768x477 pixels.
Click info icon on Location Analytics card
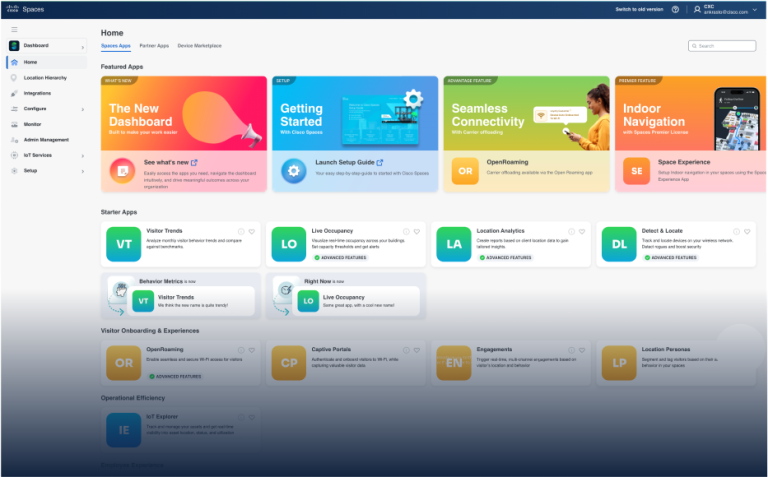click(571, 232)
